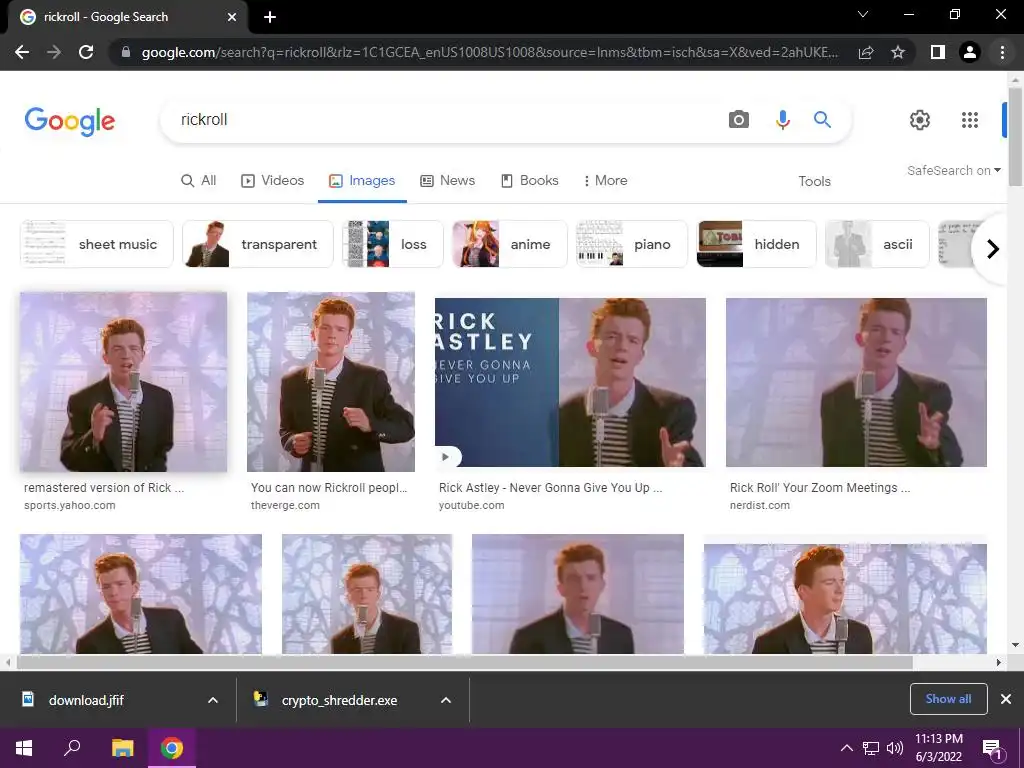Open the theverge.com Rickroll image result
This screenshot has height=768, width=1024.
[330, 382]
